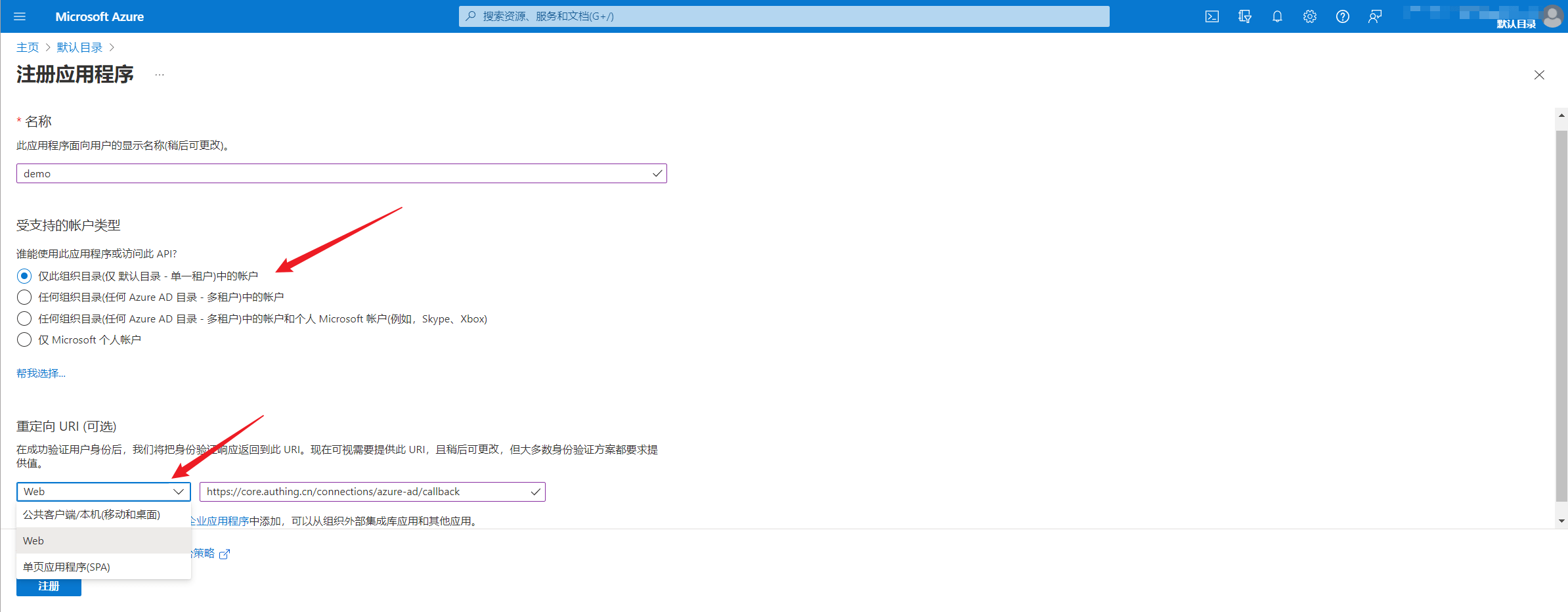Focus the redirect URI input field
The height and width of the screenshot is (612, 1568).
point(364,492)
